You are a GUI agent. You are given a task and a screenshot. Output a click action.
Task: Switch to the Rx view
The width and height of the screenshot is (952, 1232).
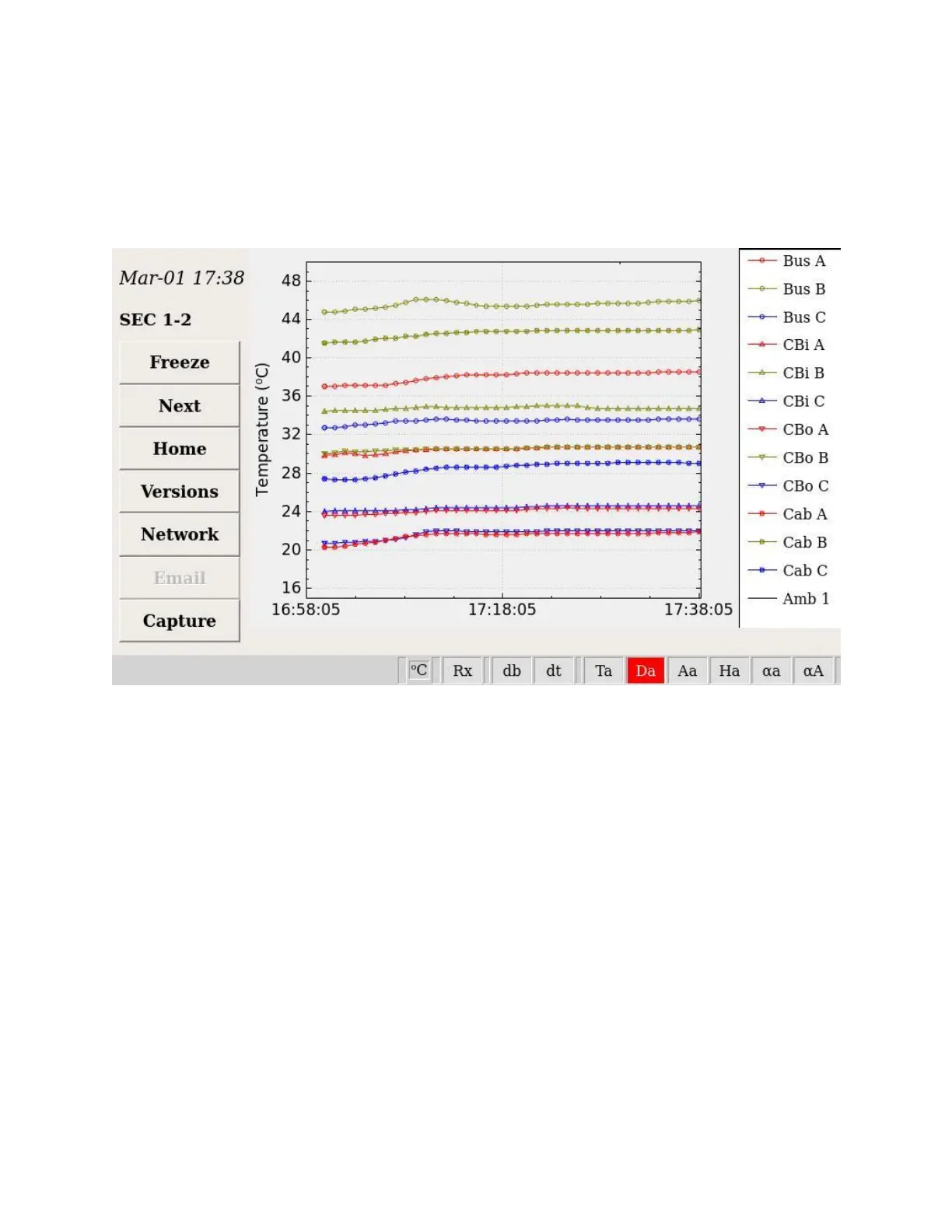[x=462, y=670]
